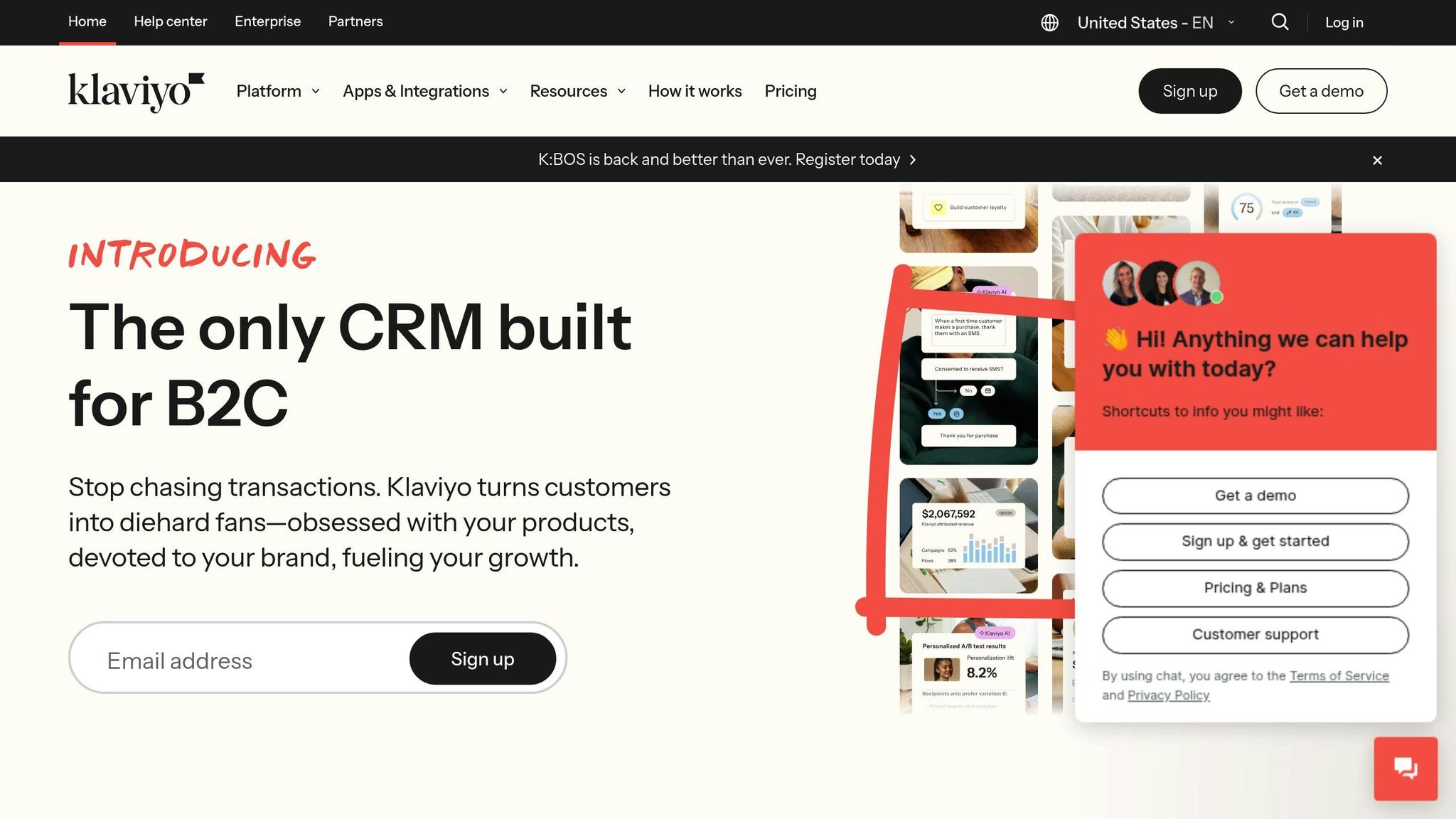
Task: Open the Terms of Service link
Action: tap(1339, 676)
